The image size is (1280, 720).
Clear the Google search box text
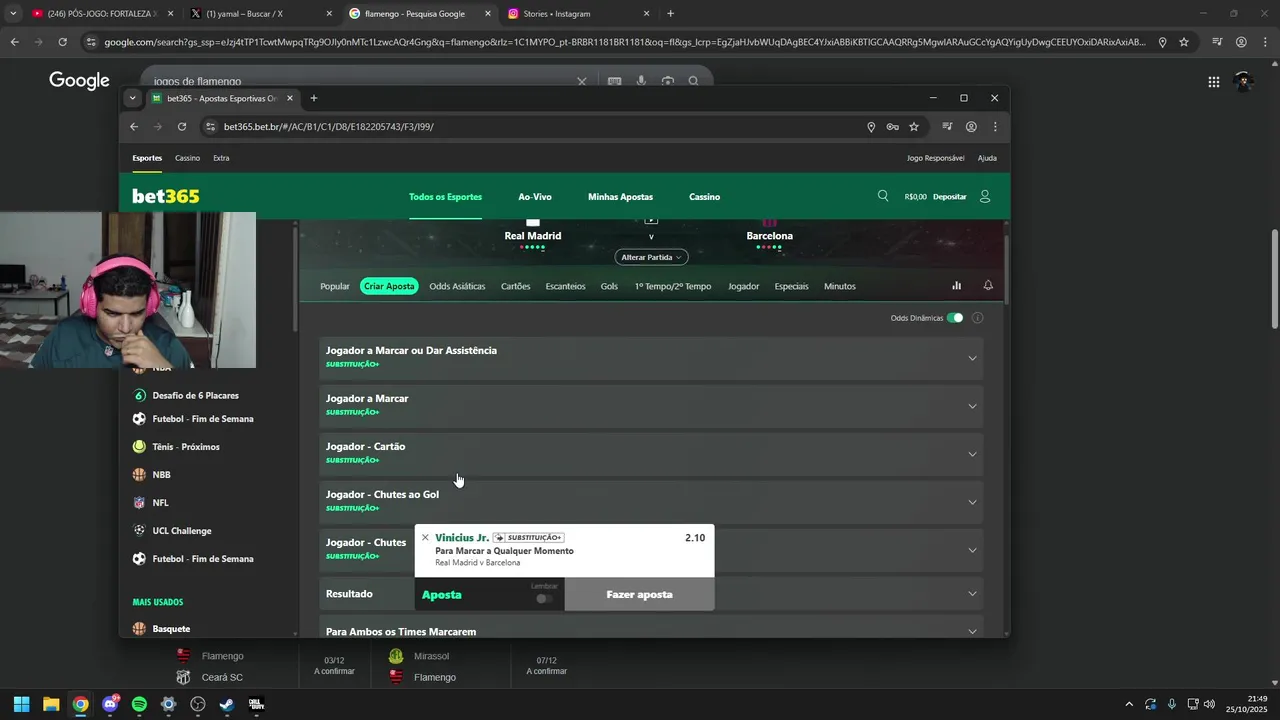coord(581,81)
